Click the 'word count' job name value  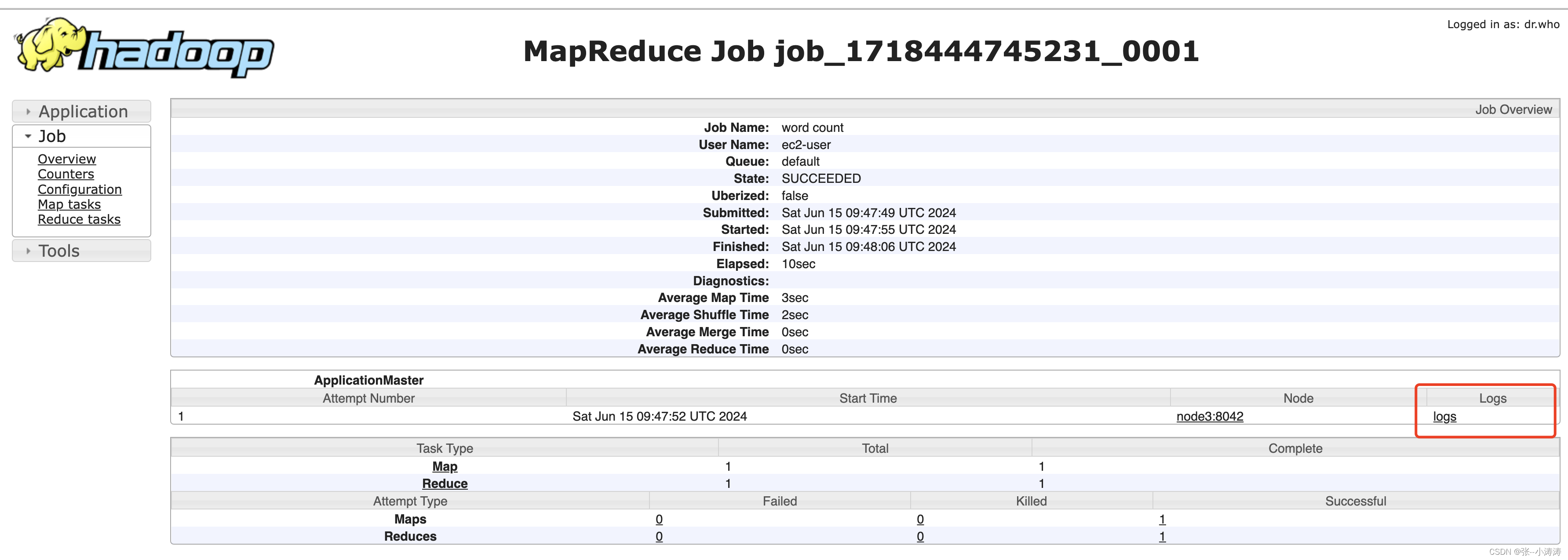point(812,128)
